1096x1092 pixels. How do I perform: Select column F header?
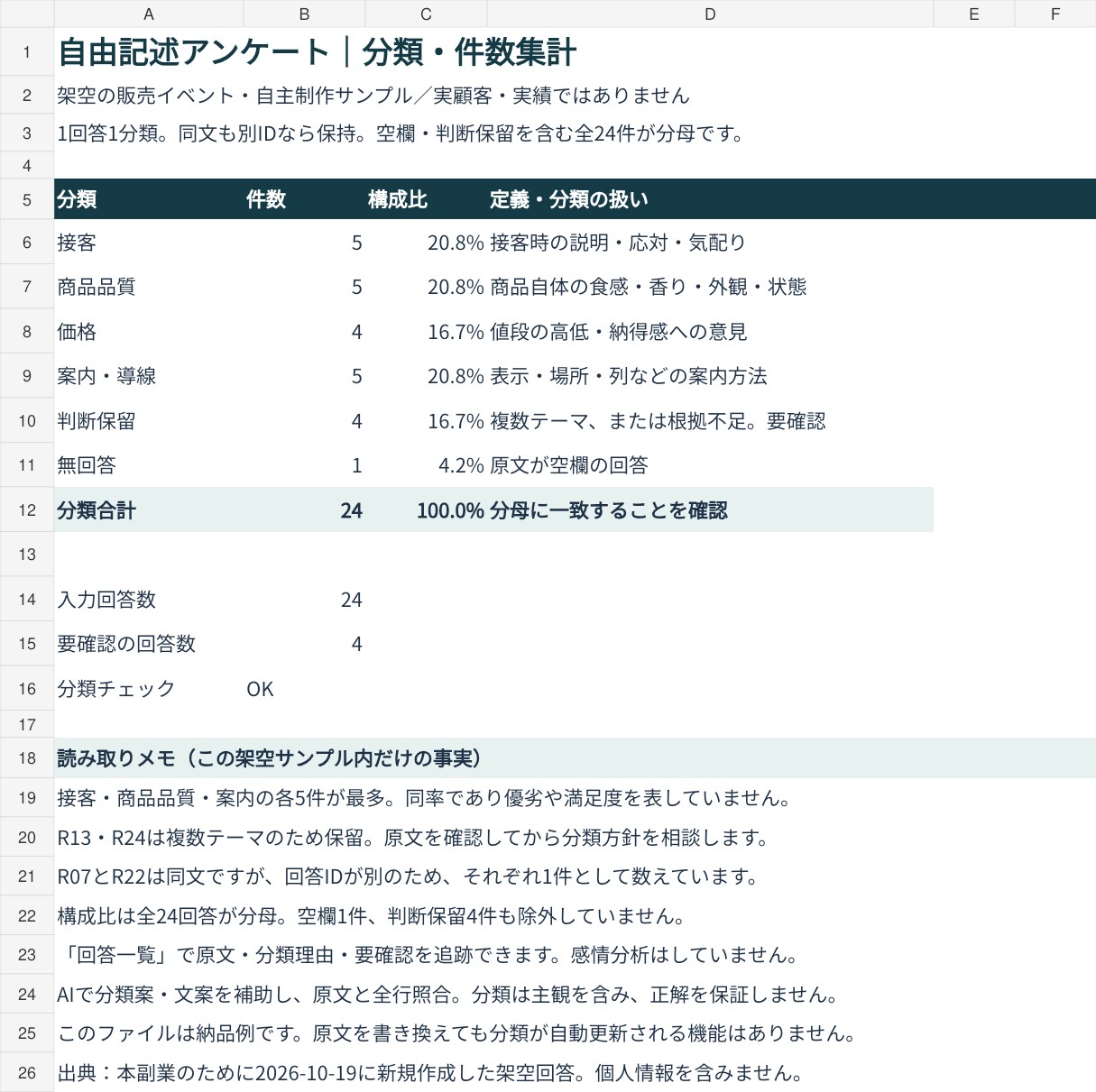1055,14
